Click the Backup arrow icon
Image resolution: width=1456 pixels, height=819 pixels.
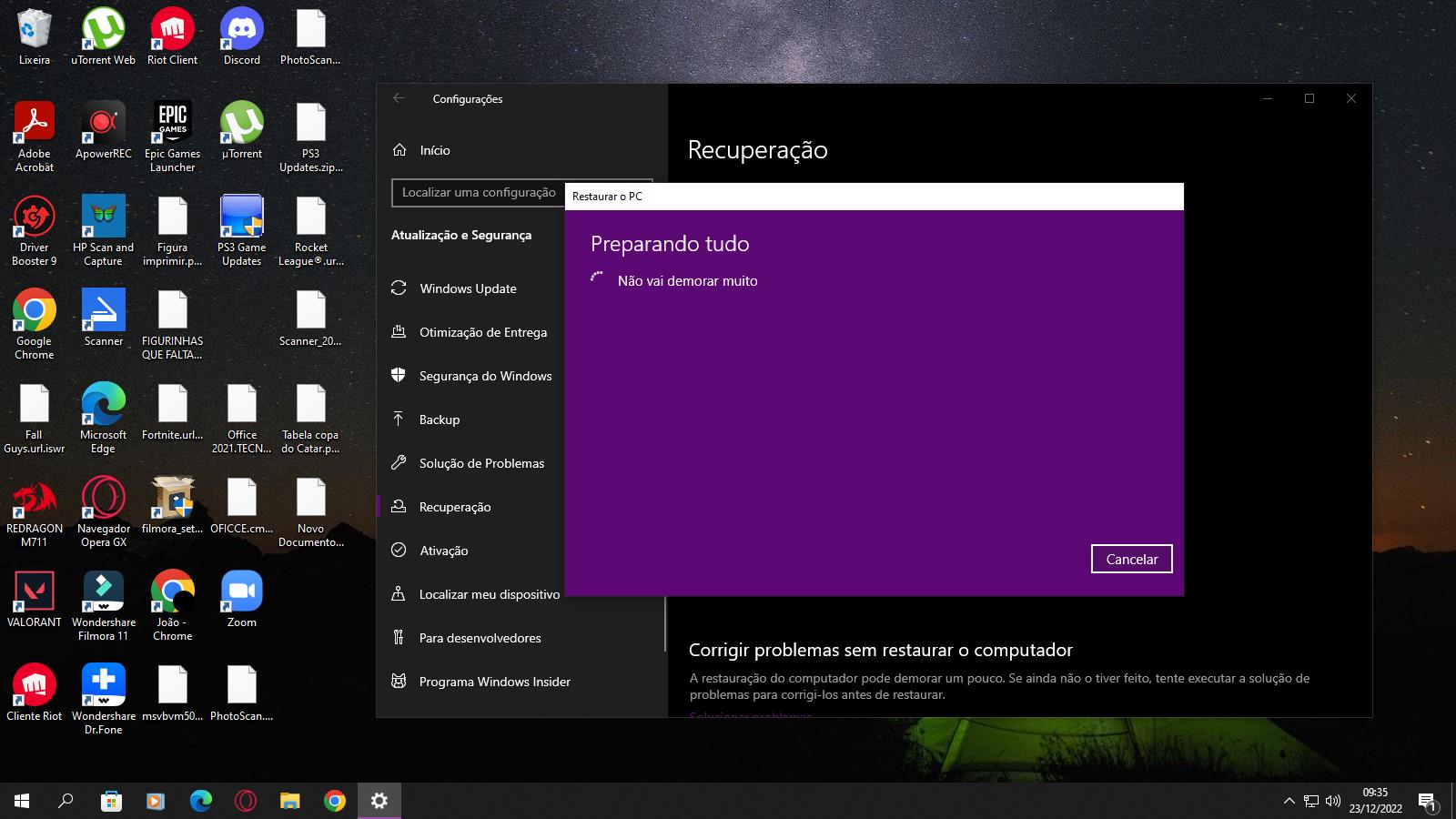(x=399, y=420)
